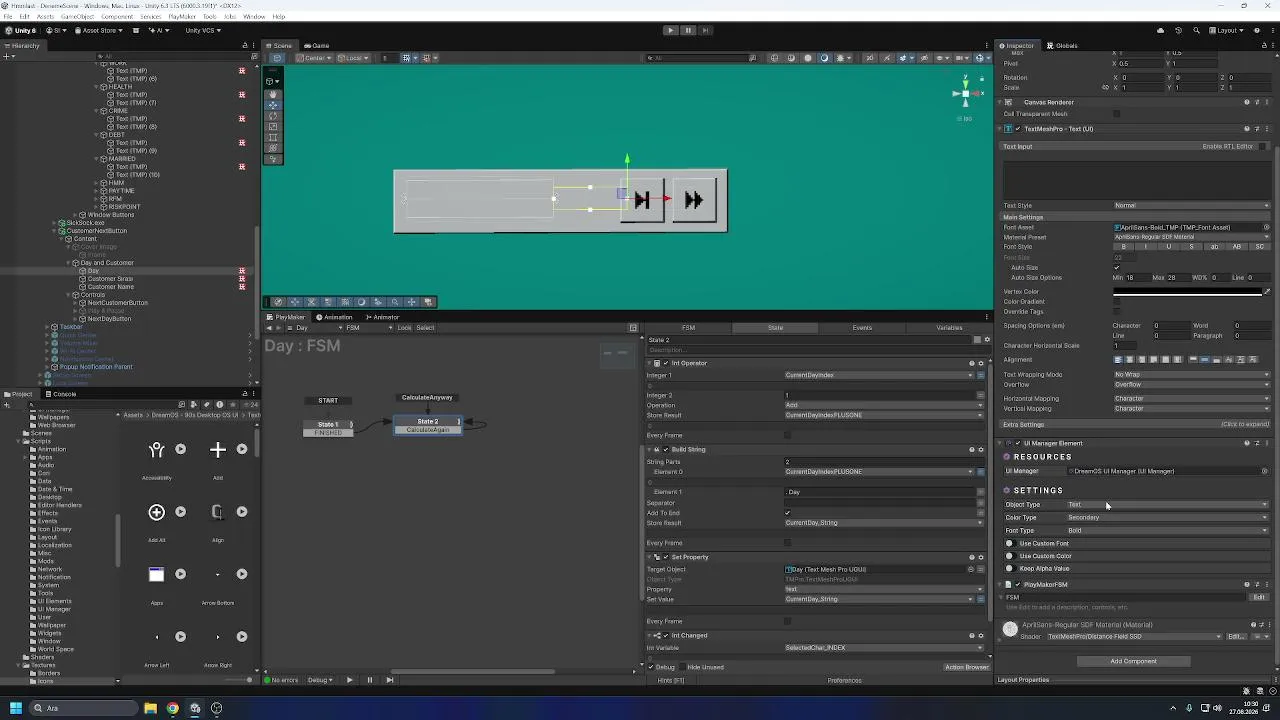Open the Action Browser
This screenshot has width=1280, height=720.
pyautogui.click(x=967, y=667)
